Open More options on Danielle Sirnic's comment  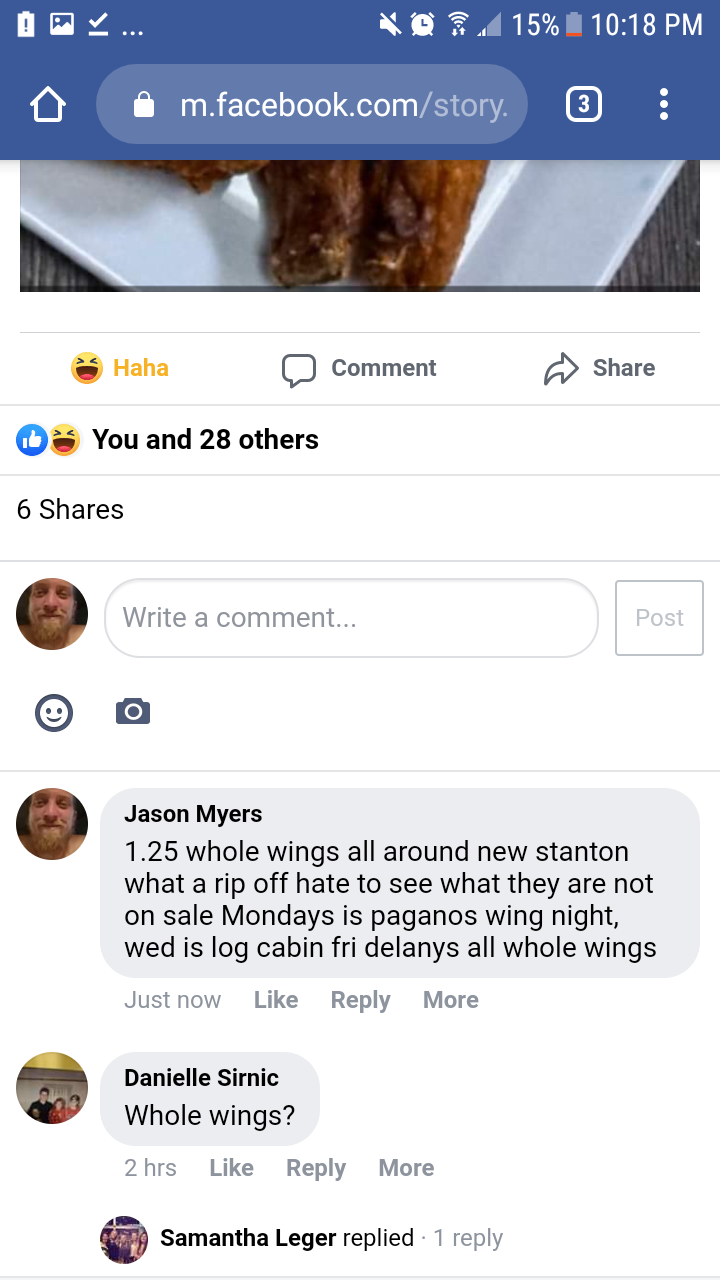(x=406, y=1168)
